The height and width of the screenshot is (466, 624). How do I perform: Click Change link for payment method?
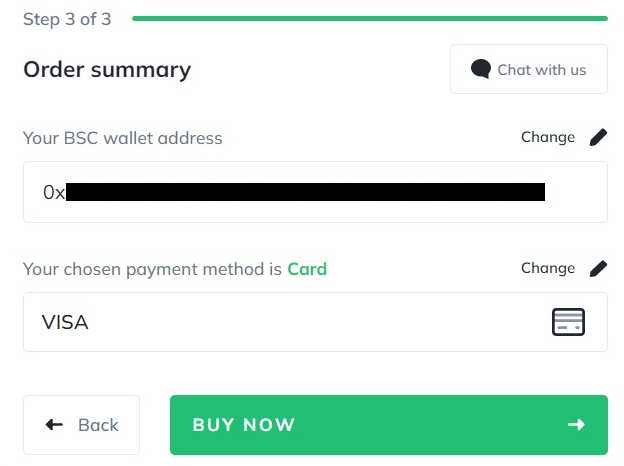pos(548,268)
